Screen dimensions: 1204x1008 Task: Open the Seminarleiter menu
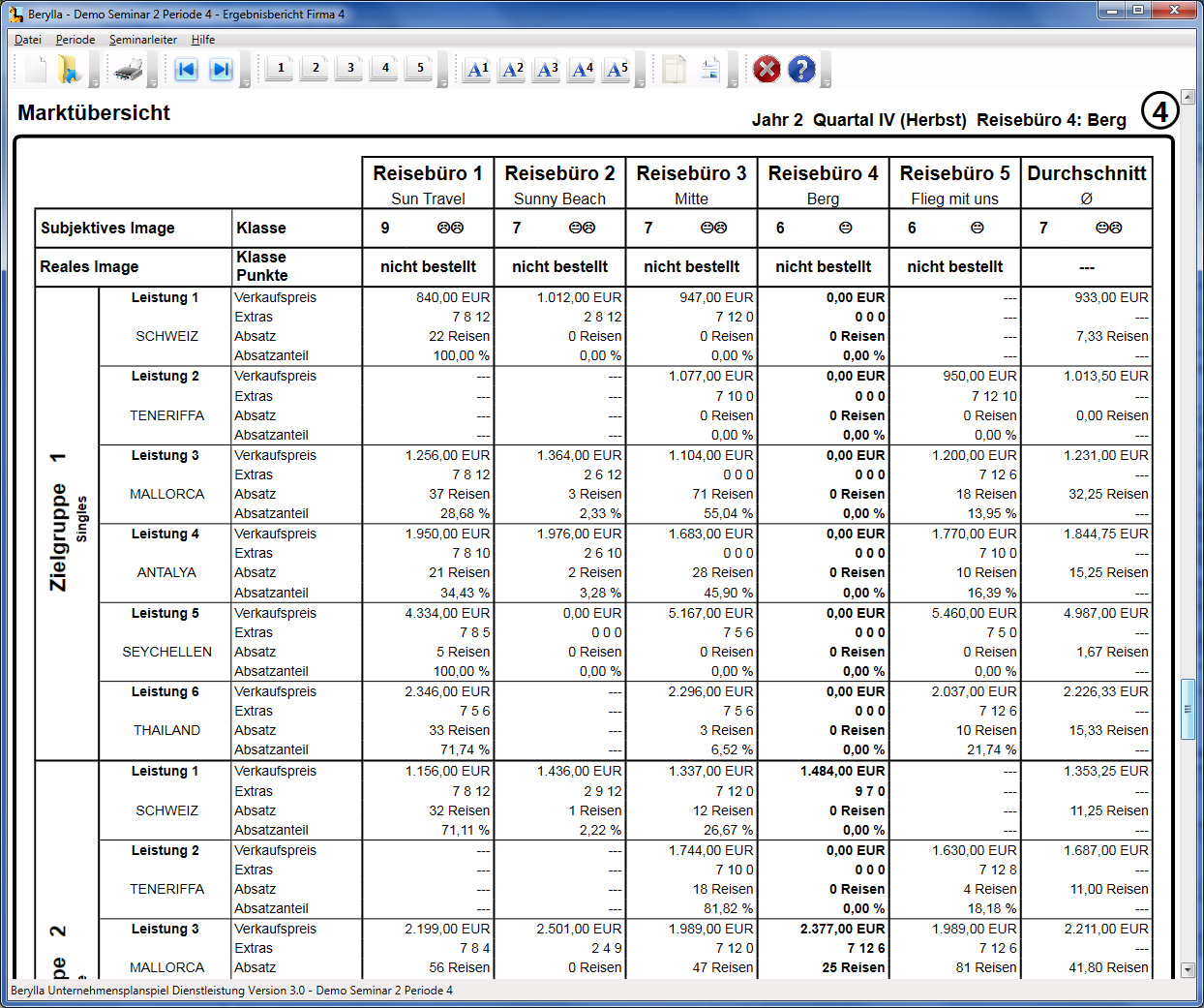143,40
